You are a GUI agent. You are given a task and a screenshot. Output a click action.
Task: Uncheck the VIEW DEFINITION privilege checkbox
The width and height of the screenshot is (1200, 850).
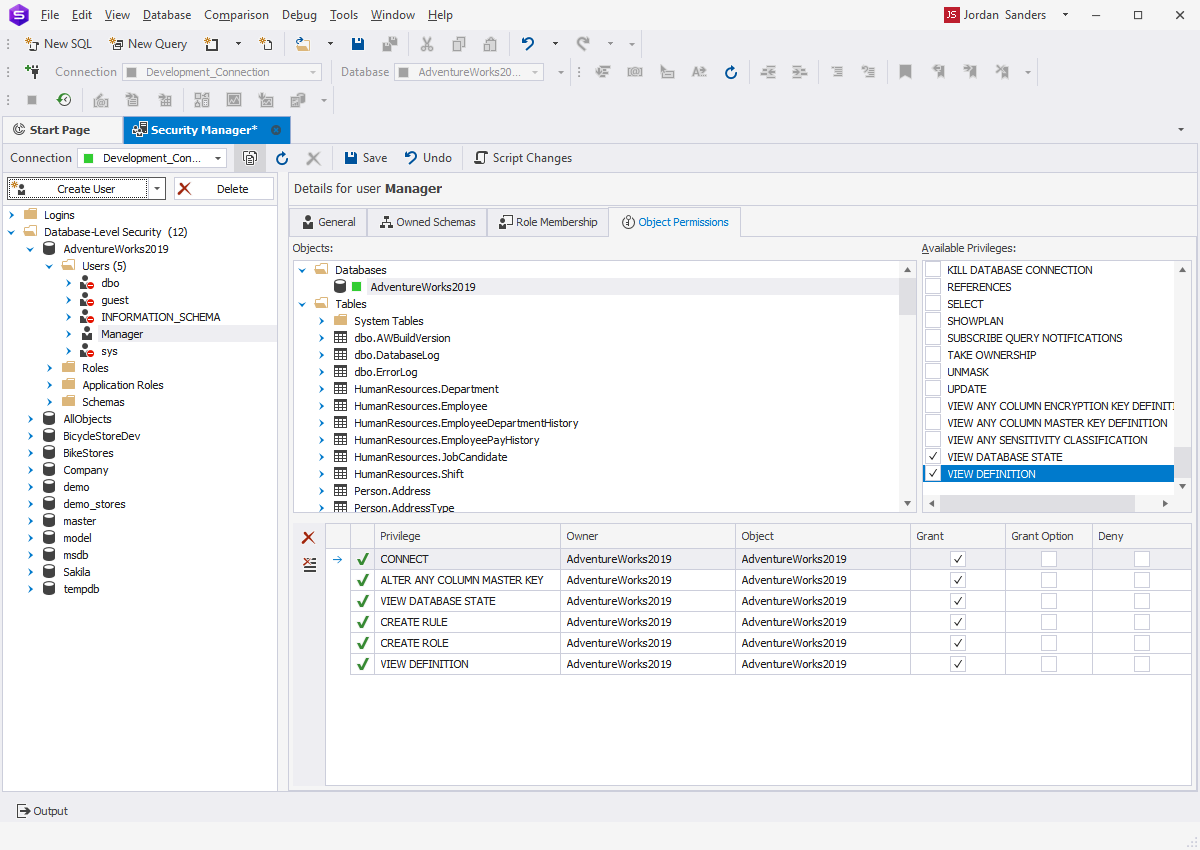(932, 473)
